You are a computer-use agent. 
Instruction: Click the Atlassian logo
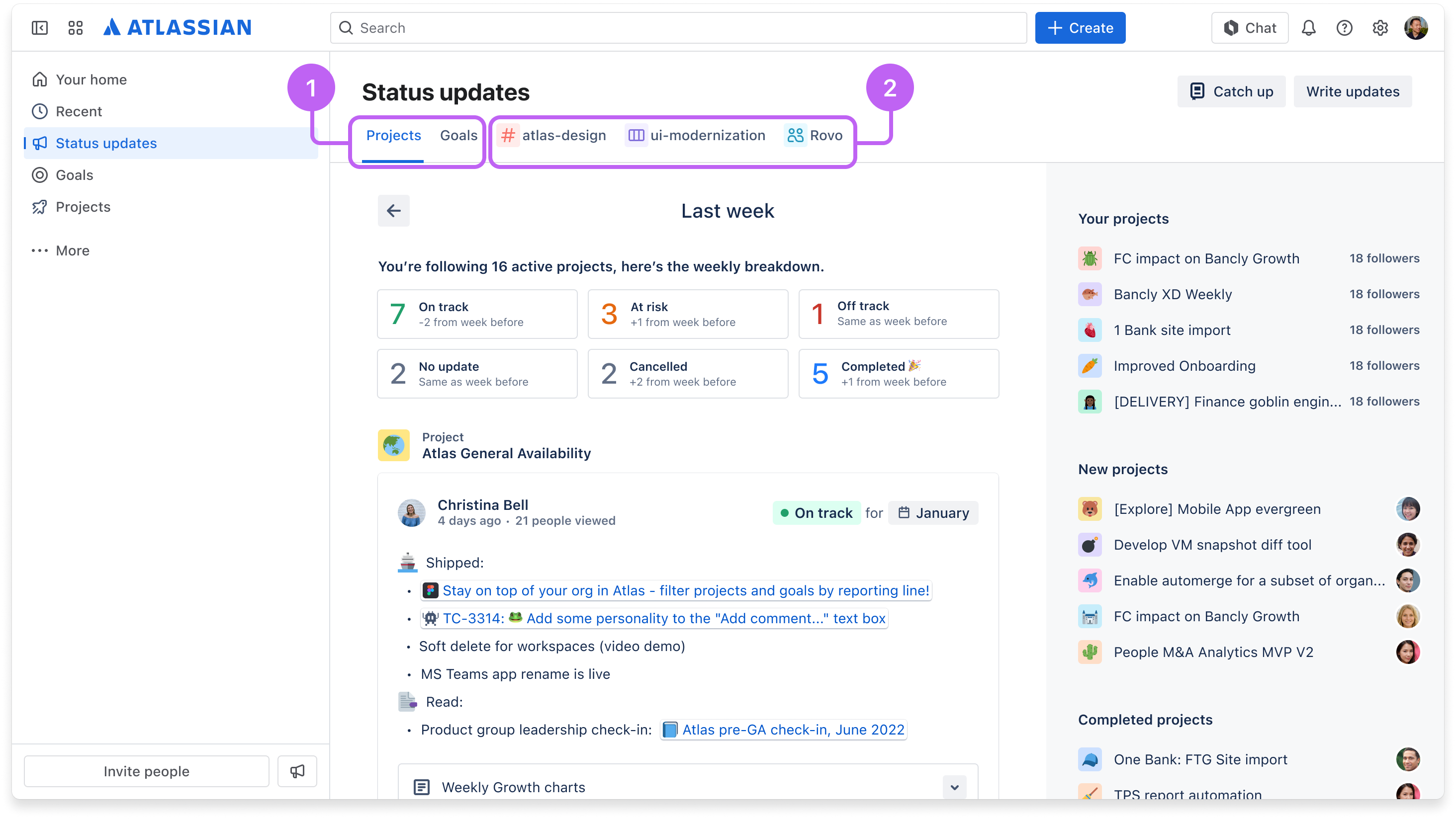[x=178, y=27]
